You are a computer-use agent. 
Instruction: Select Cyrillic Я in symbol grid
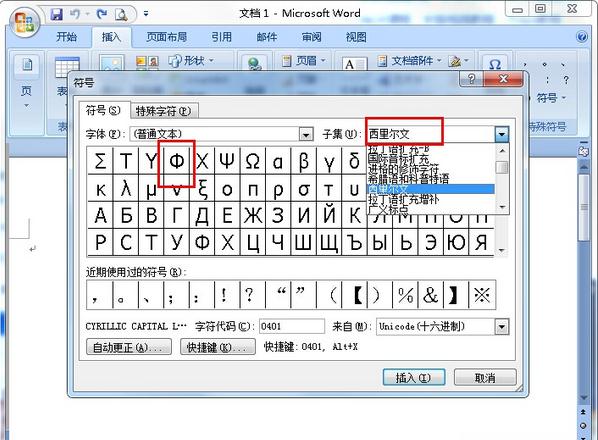point(481,242)
